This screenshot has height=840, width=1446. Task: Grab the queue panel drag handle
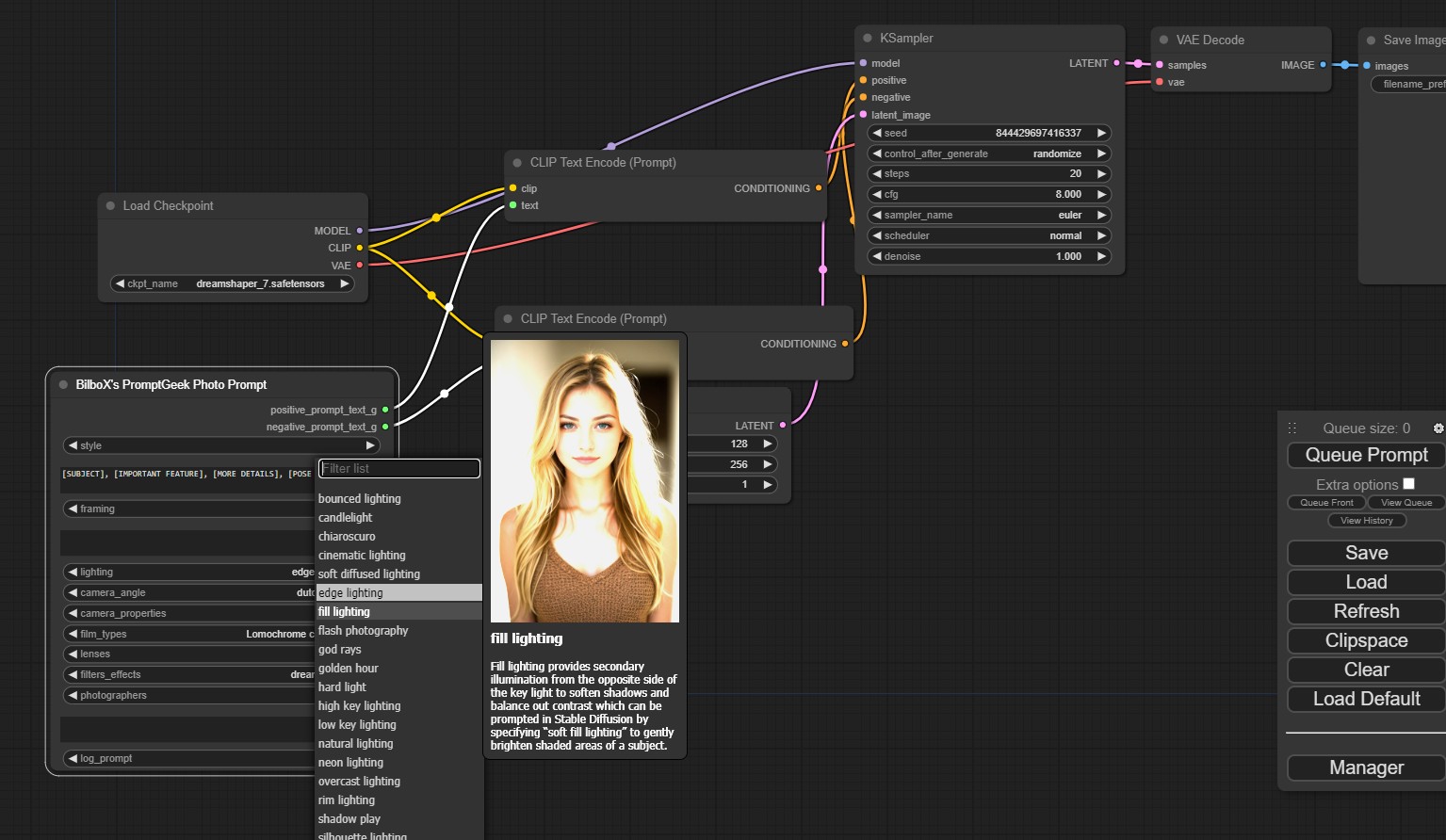click(x=1292, y=428)
